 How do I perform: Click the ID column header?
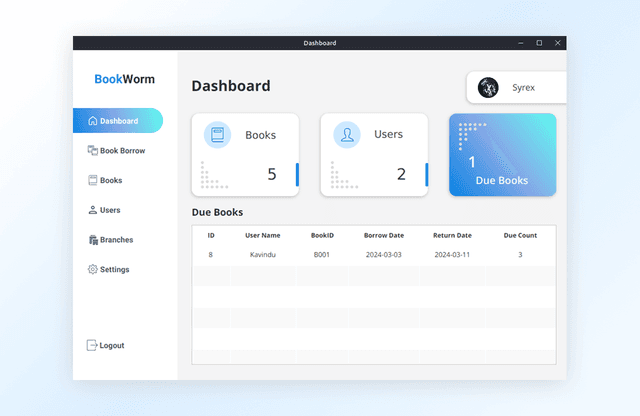click(x=211, y=236)
